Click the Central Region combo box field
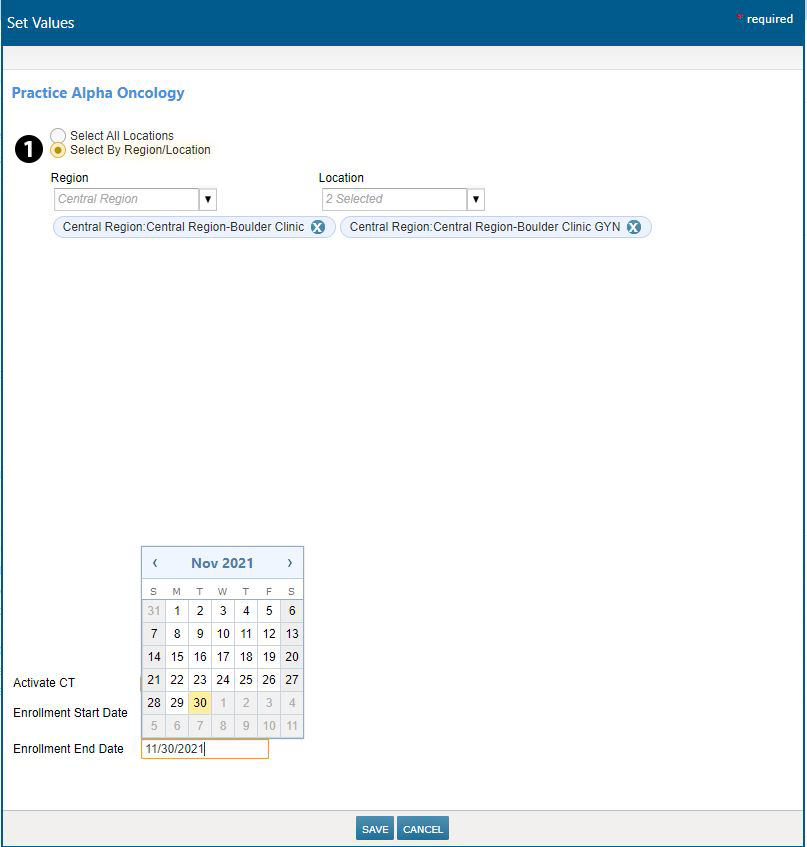The image size is (807, 847). tap(126, 199)
